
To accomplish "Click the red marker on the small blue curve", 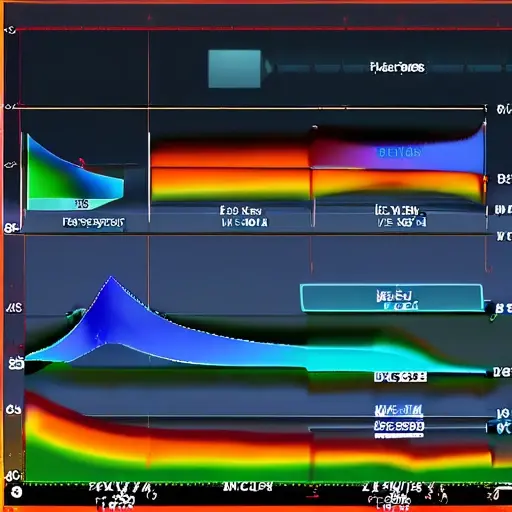I will [81, 163].
